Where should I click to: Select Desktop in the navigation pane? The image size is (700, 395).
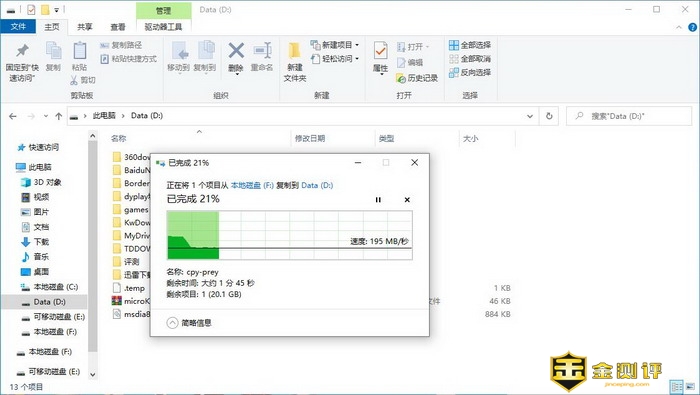pos(35,271)
